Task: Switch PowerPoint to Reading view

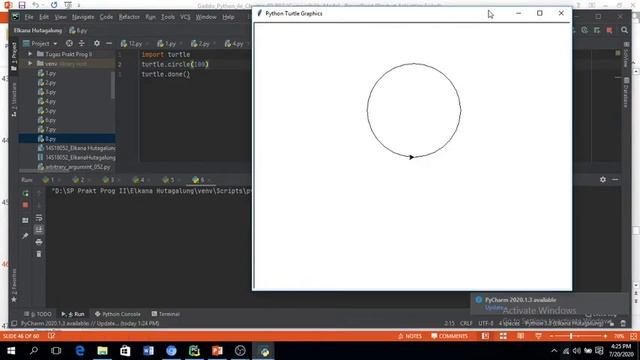Action: (521, 336)
